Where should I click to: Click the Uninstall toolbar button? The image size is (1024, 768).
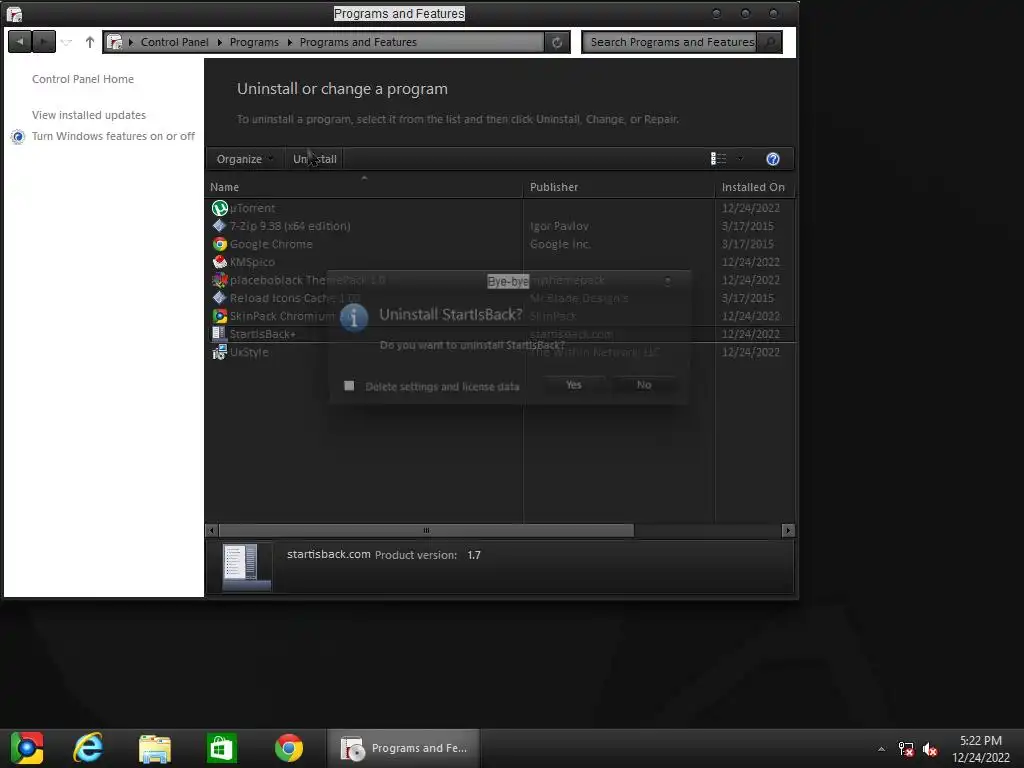click(x=315, y=159)
